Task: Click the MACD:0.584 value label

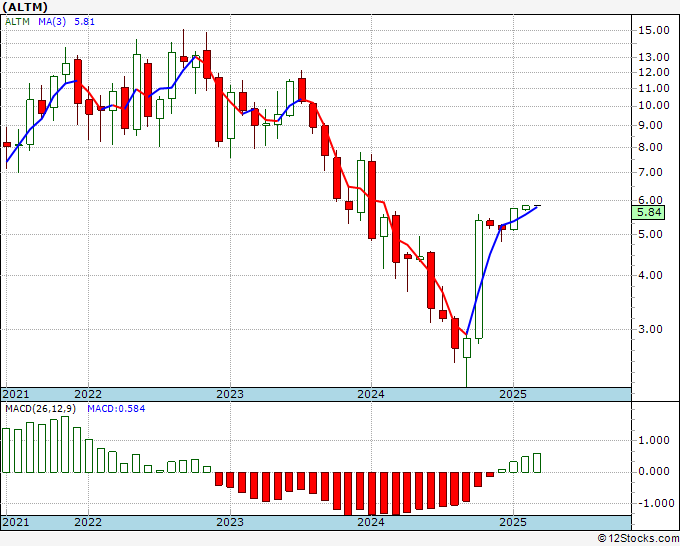Action: point(116,409)
